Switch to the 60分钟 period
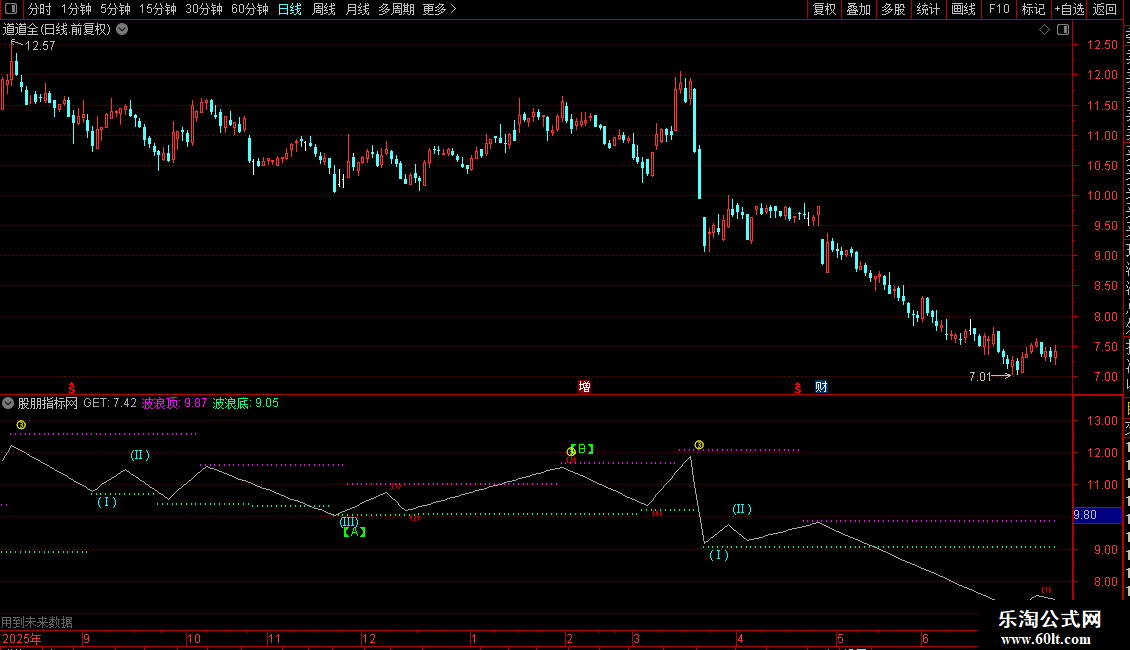The height and width of the screenshot is (650, 1130). [x=249, y=9]
